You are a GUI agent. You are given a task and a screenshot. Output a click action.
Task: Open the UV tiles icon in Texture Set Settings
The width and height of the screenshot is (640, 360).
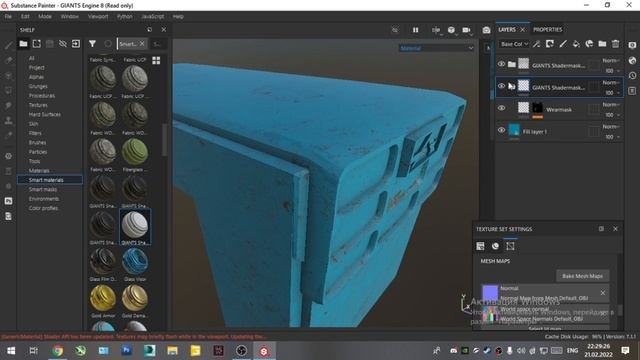click(x=510, y=246)
